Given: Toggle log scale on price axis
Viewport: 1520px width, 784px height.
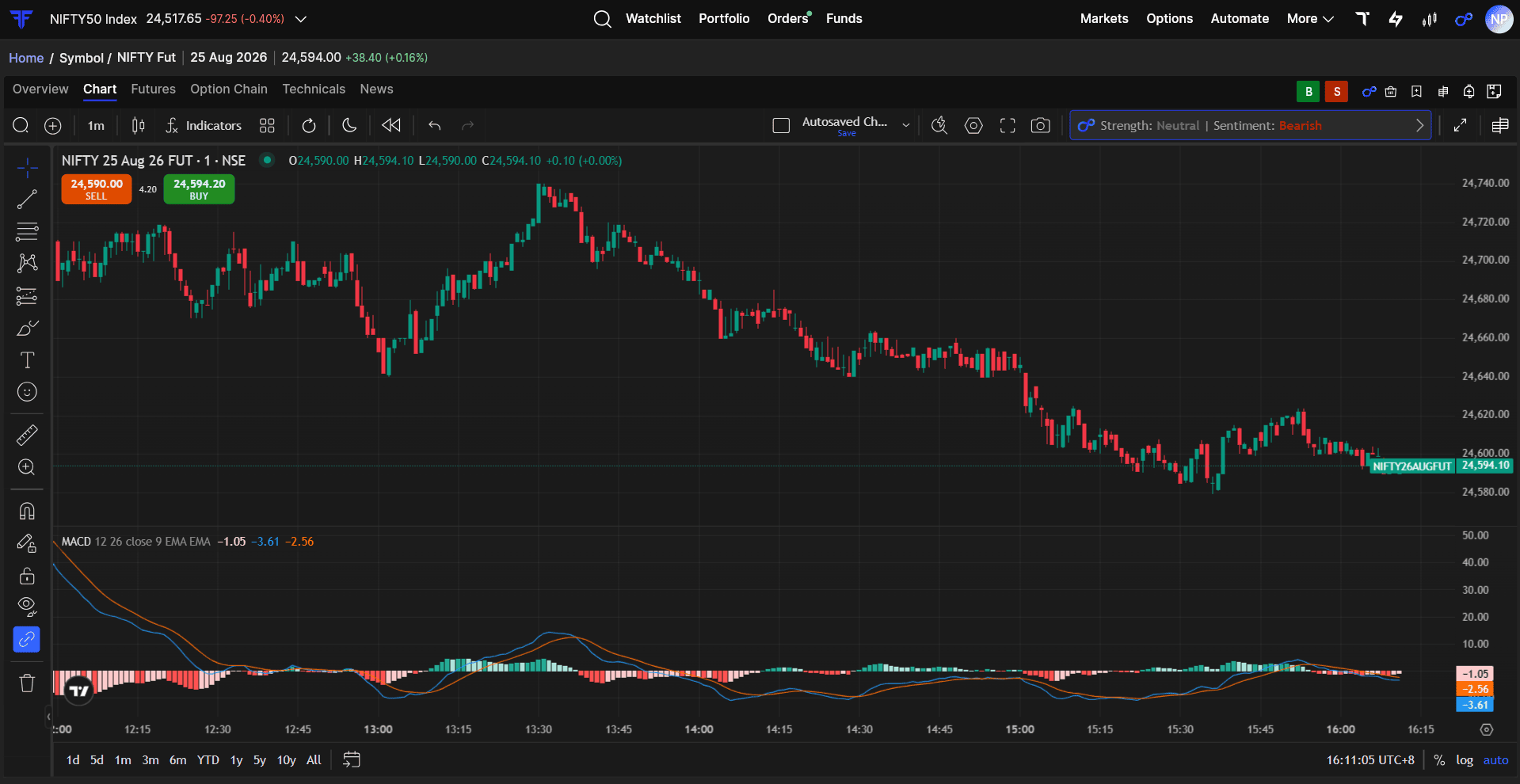Looking at the screenshot, I should (x=1465, y=760).
